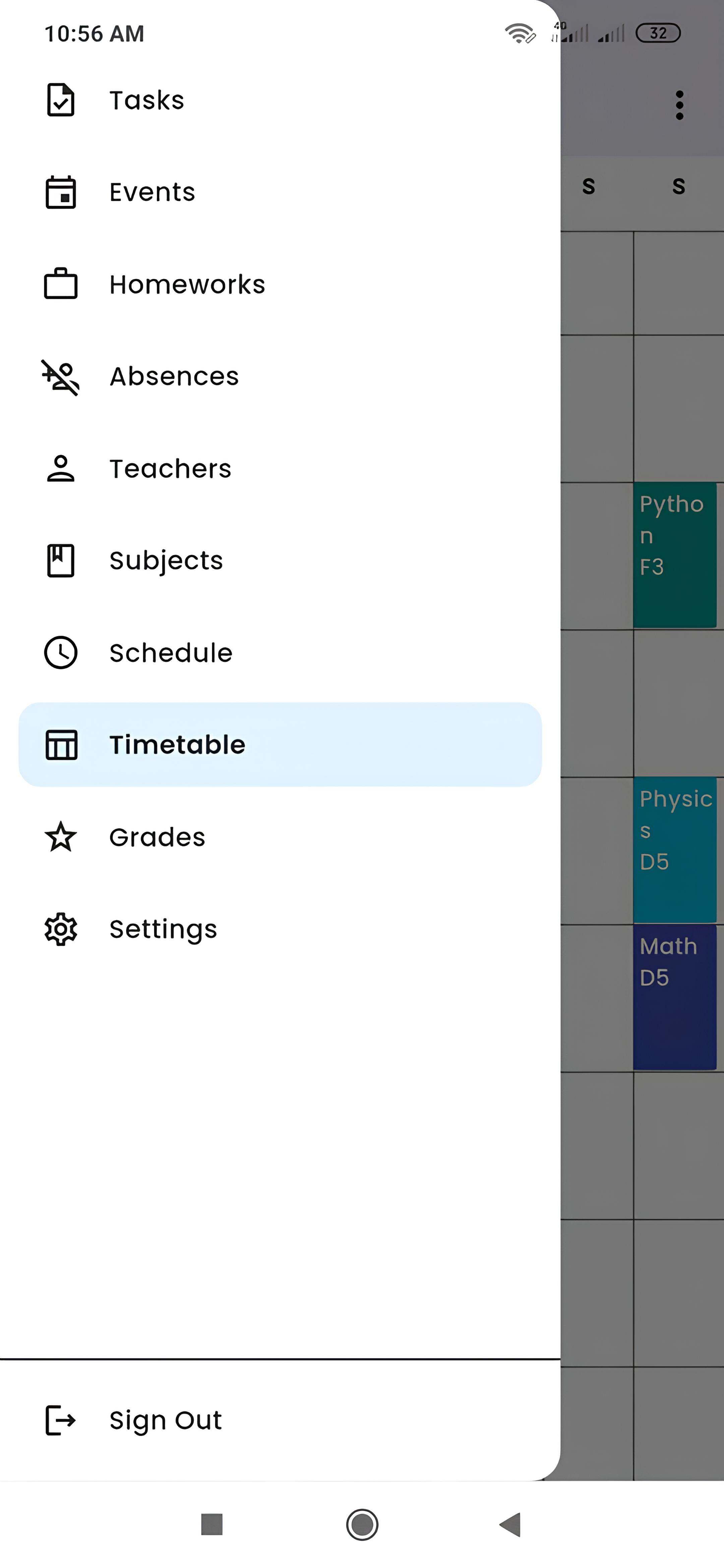The width and height of the screenshot is (724, 1568).
Task: Open the Grades section
Action: (x=157, y=837)
